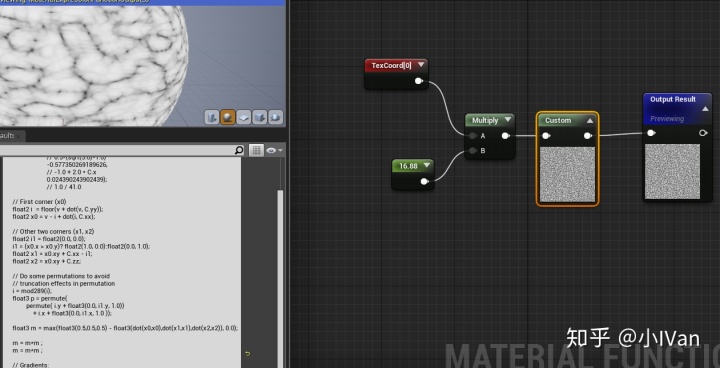The image size is (720, 368).
Task: Expand the 16.88 constant node arrow
Action: coord(427,165)
